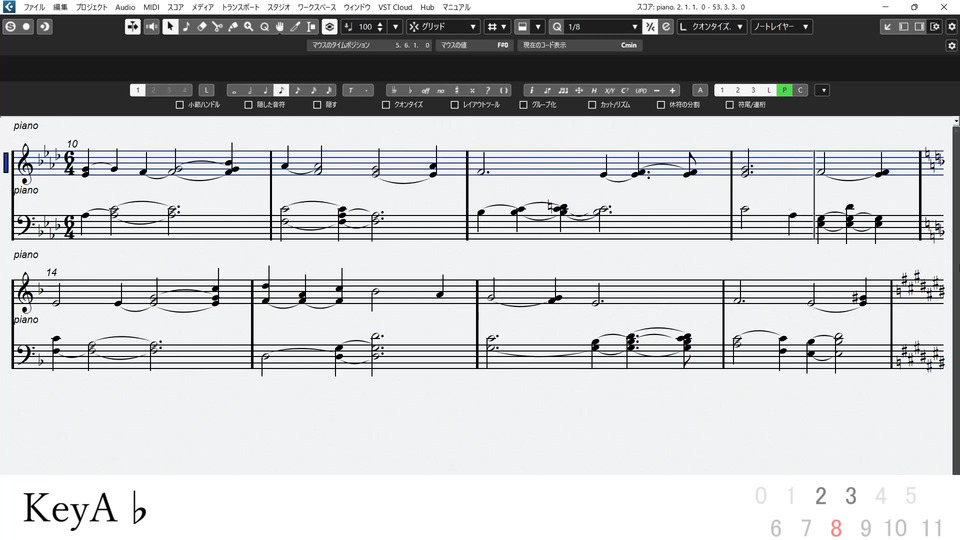Image resolution: width=960 pixels, height=540 pixels.
Task: Select the Hand grab tool
Action: [280, 26]
